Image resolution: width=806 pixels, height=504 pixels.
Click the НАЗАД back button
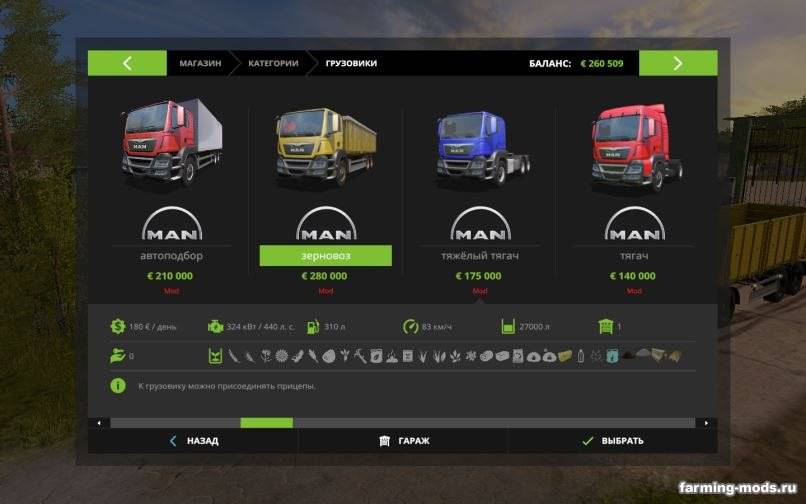[193, 441]
